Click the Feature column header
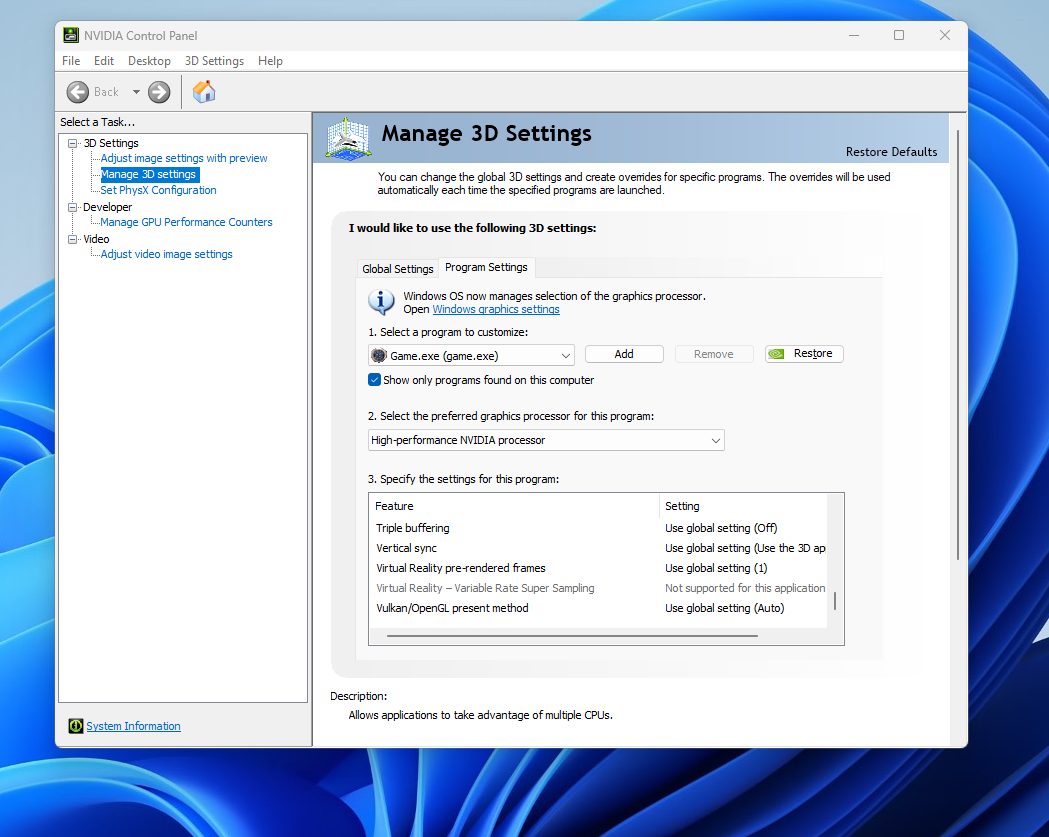Image resolution: width=1049 pixels, height=837 pixels. pyautogui.click(x=513, y=506)
